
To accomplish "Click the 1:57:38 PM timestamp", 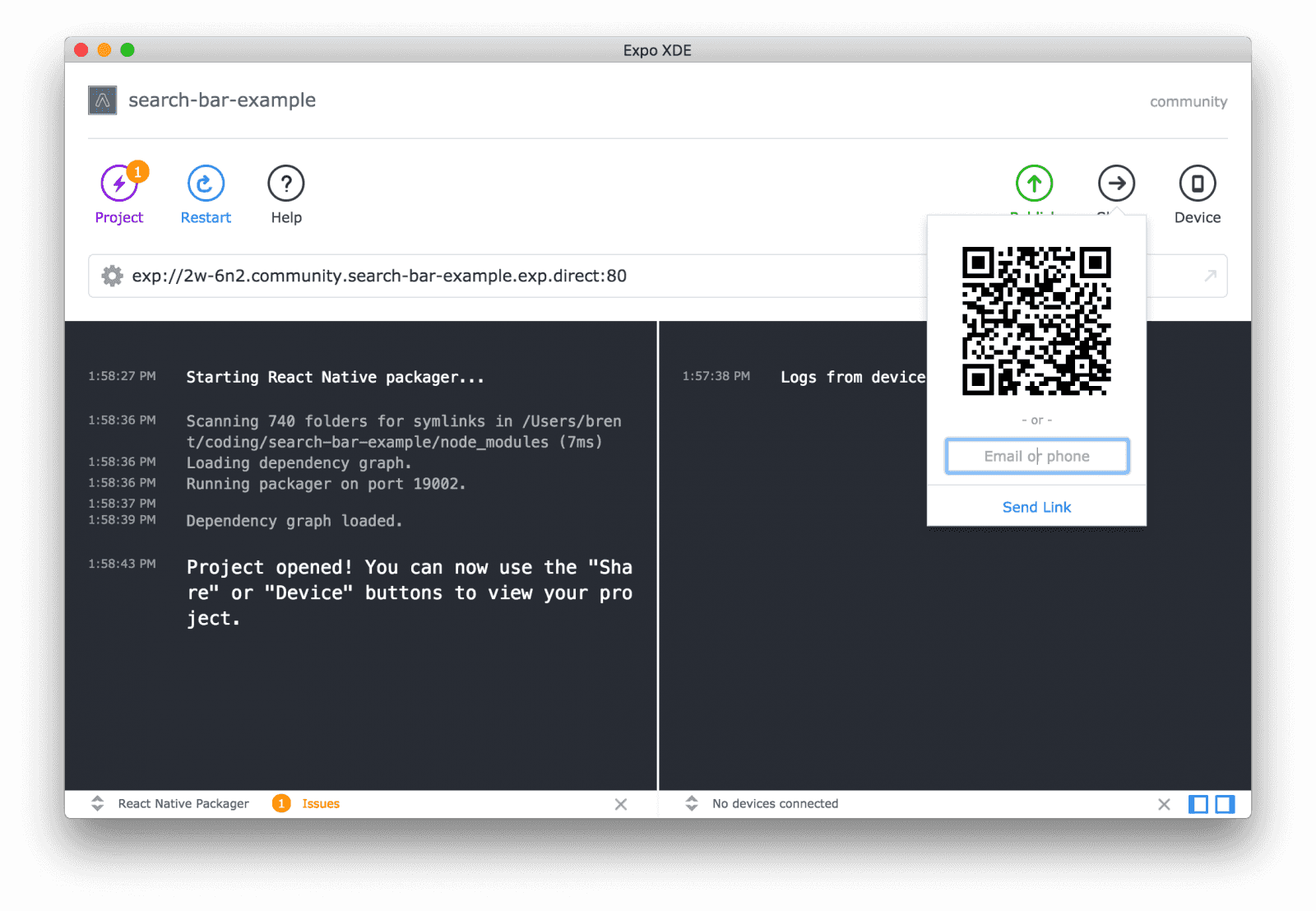I will (x=716, y=376).
